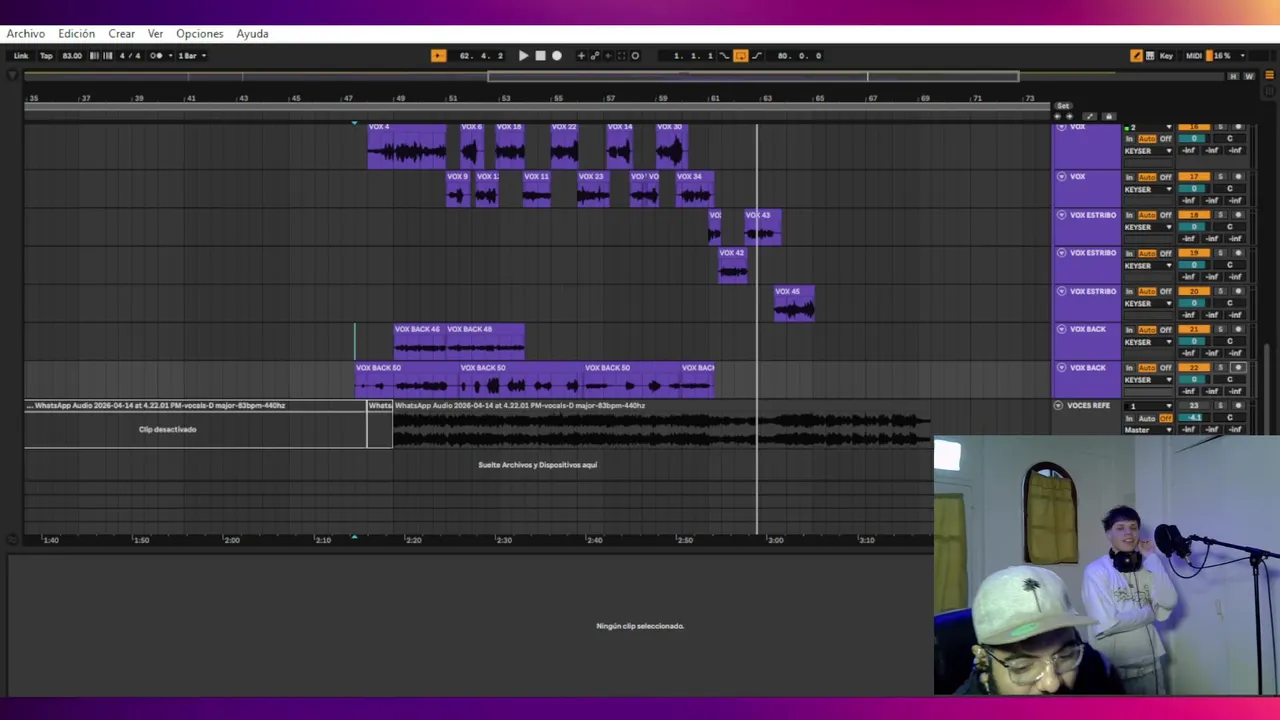Click the Capture MIDI icon
The width and height of the screenshot is (1280, 720).
pyautogui.click(x=621, y=56)
